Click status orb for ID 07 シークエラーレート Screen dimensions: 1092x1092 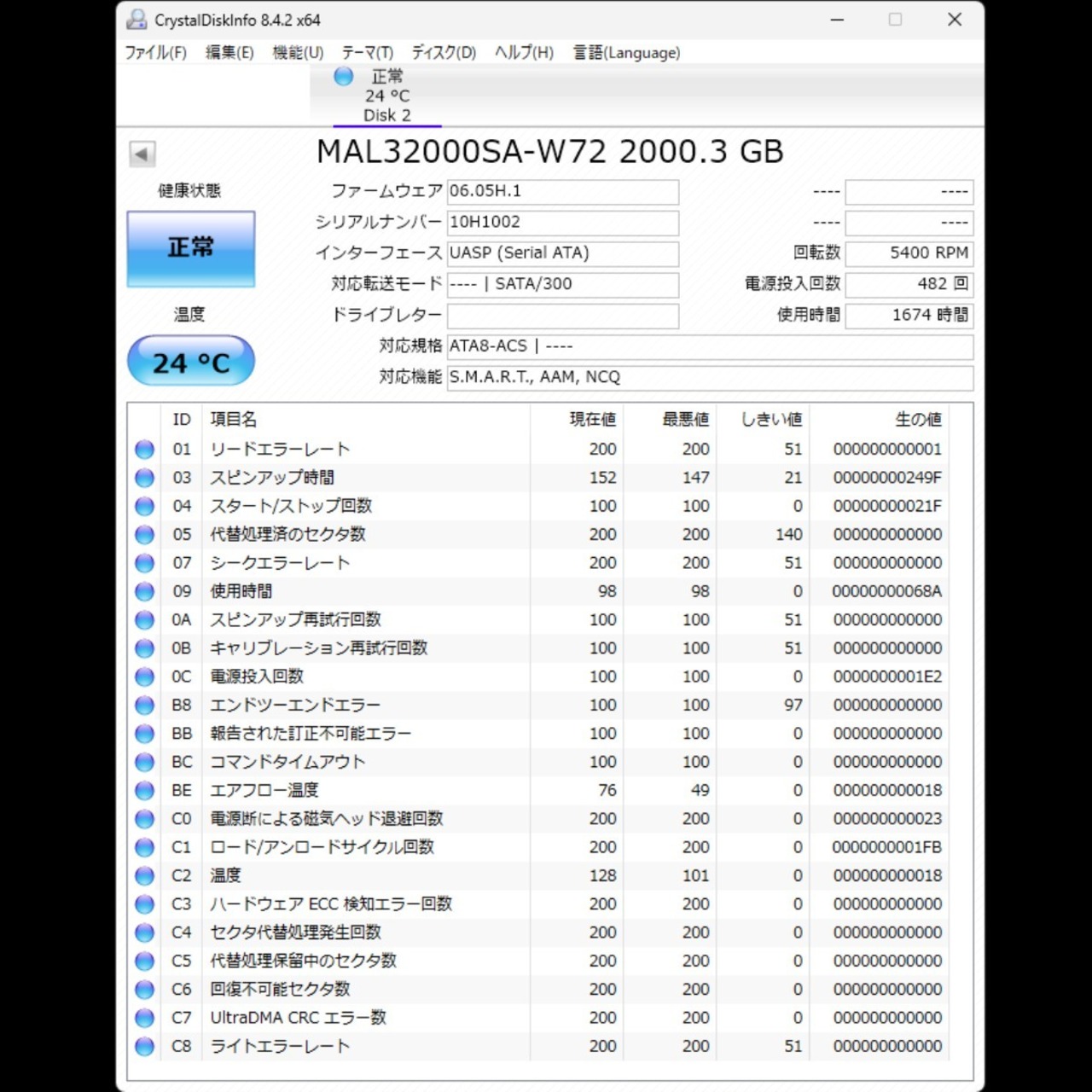(144, 563)
